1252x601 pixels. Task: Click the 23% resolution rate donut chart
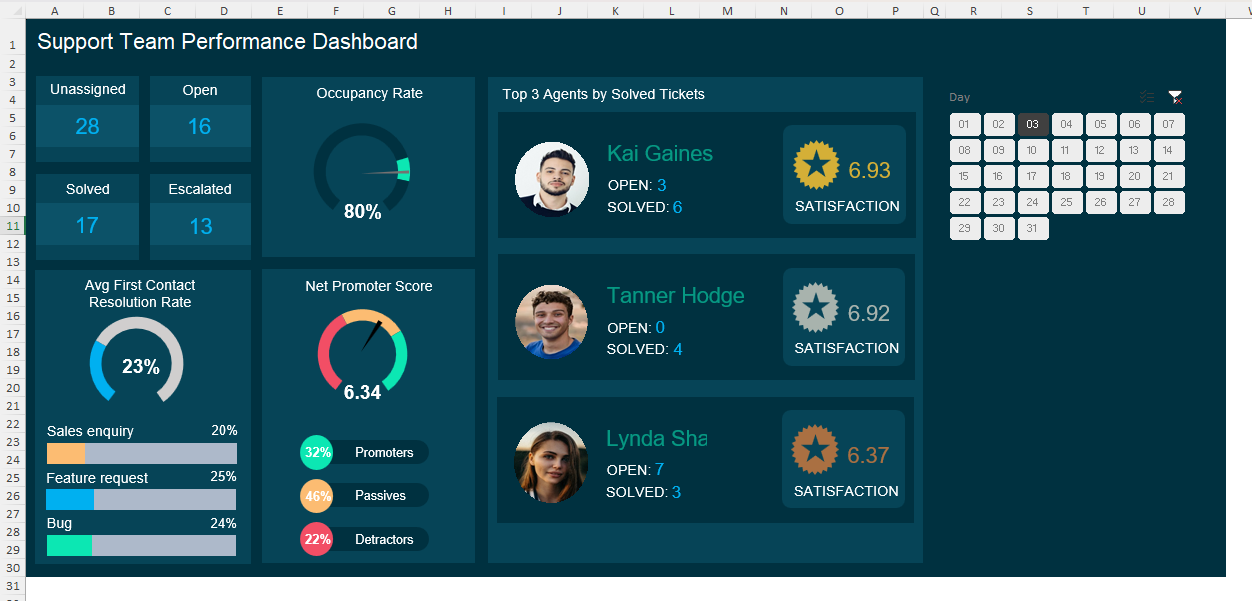click(x=137, y=361)
